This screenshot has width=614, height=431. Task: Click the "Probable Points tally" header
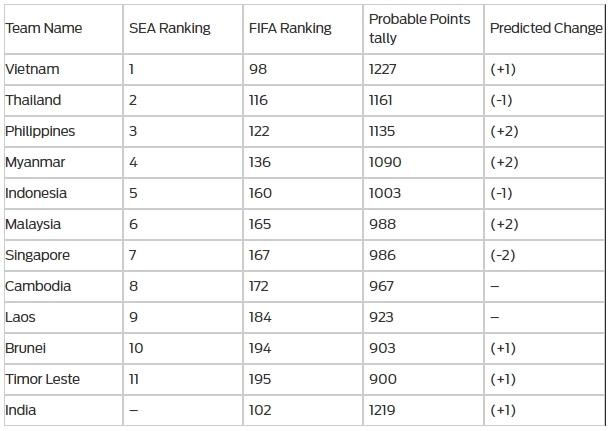point(419,29)
